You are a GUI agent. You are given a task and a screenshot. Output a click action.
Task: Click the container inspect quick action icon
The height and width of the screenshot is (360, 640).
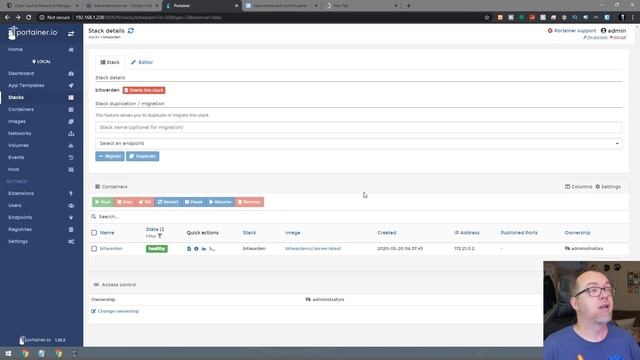point(196,249)
